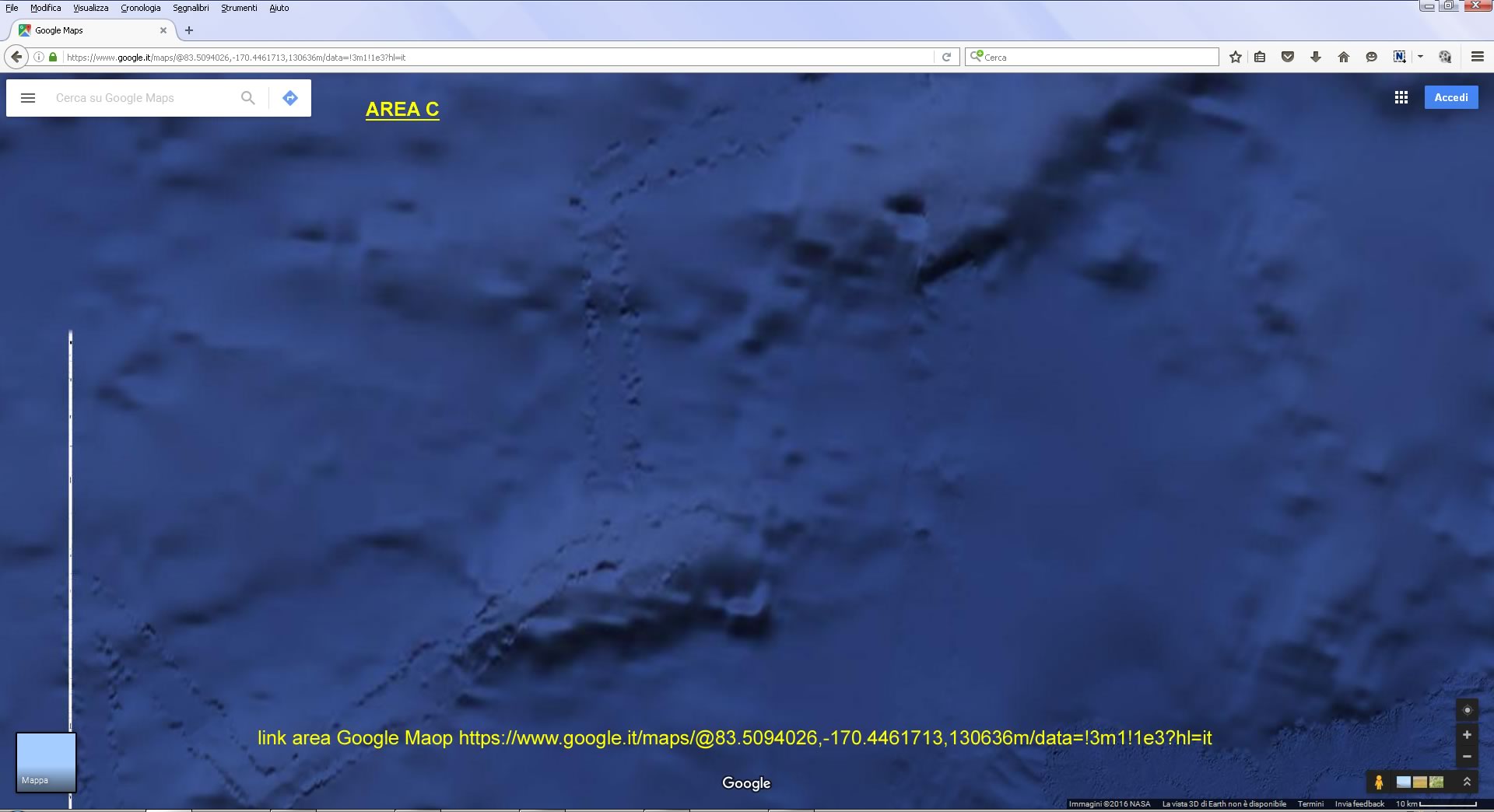
Task: Focus the Cerca su Google Maps field
Action: tap(140, 98)
